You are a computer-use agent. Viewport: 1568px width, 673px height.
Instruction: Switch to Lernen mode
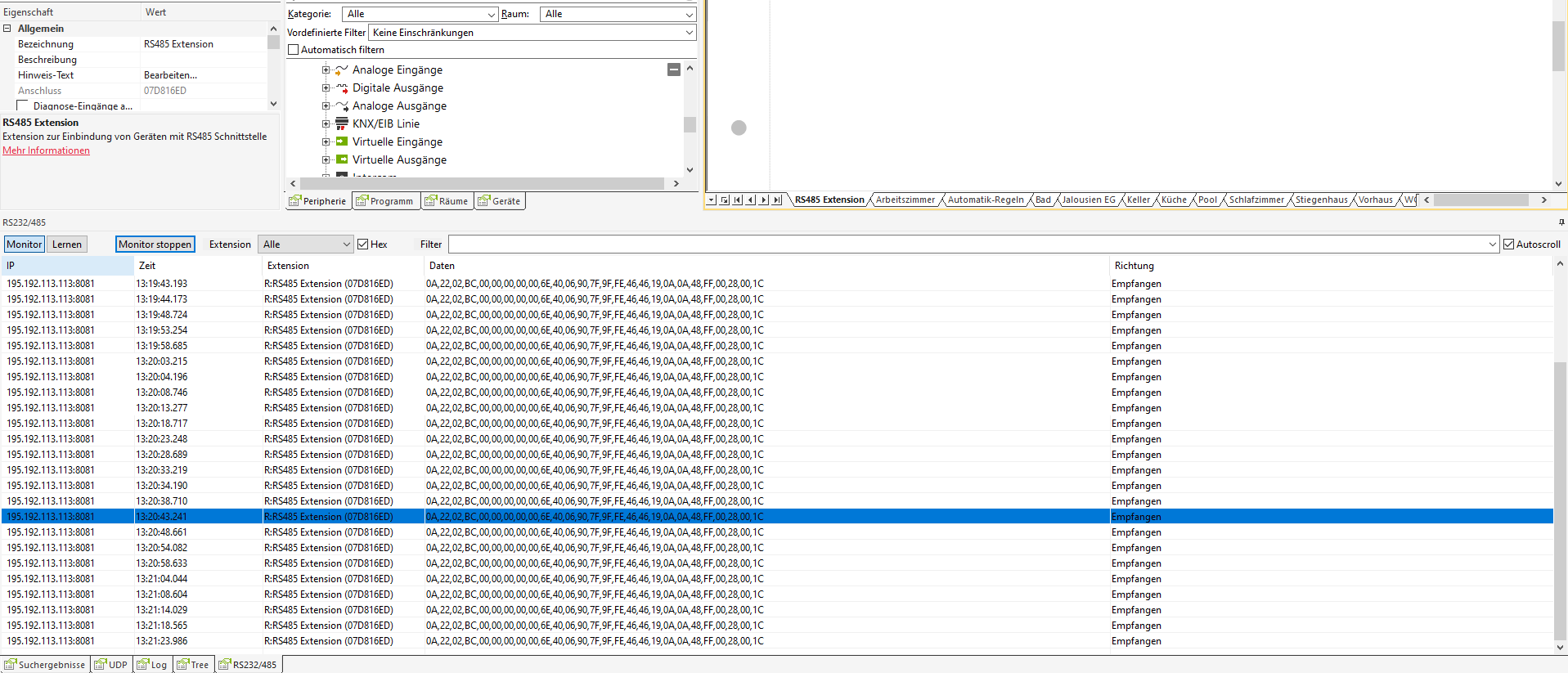(x=67, y=244)
